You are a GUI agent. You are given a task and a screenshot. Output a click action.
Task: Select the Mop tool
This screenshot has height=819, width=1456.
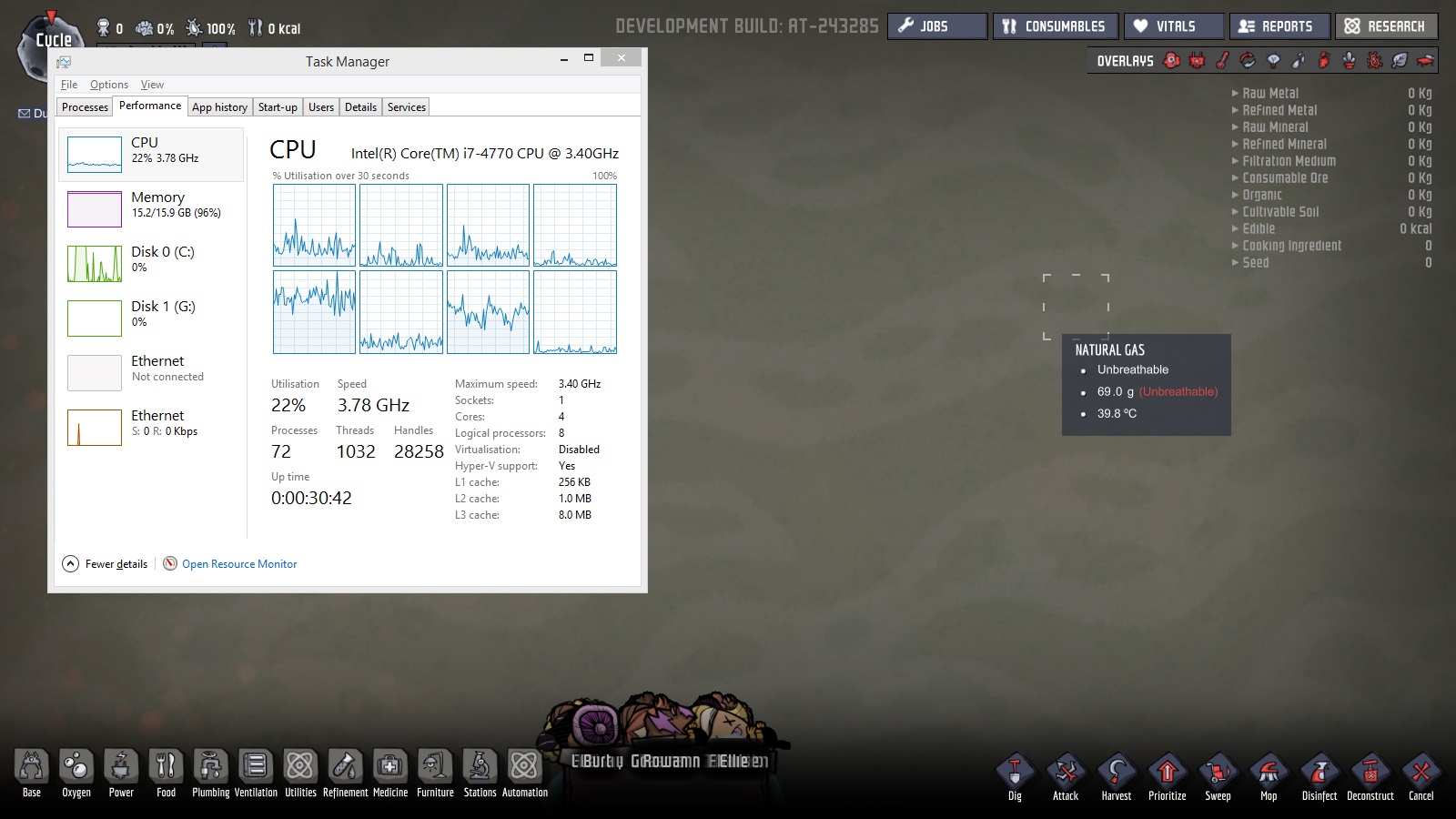tap(1269, 773)
